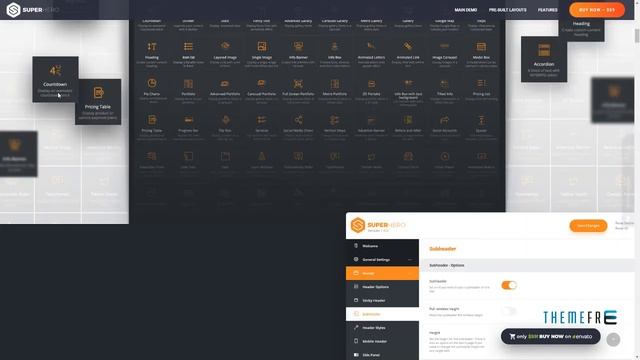The image size is (640, 360).
Task: Select Header Styles in the sidebar
Action: tap(382, 328)
